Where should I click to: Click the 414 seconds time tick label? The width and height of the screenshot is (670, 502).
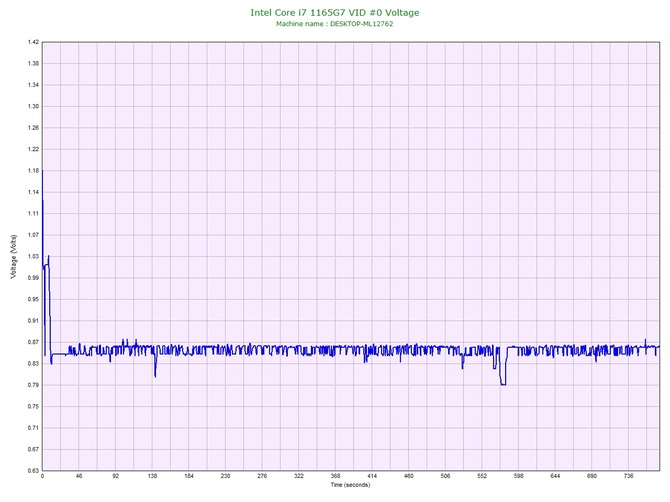coord(372,476)
